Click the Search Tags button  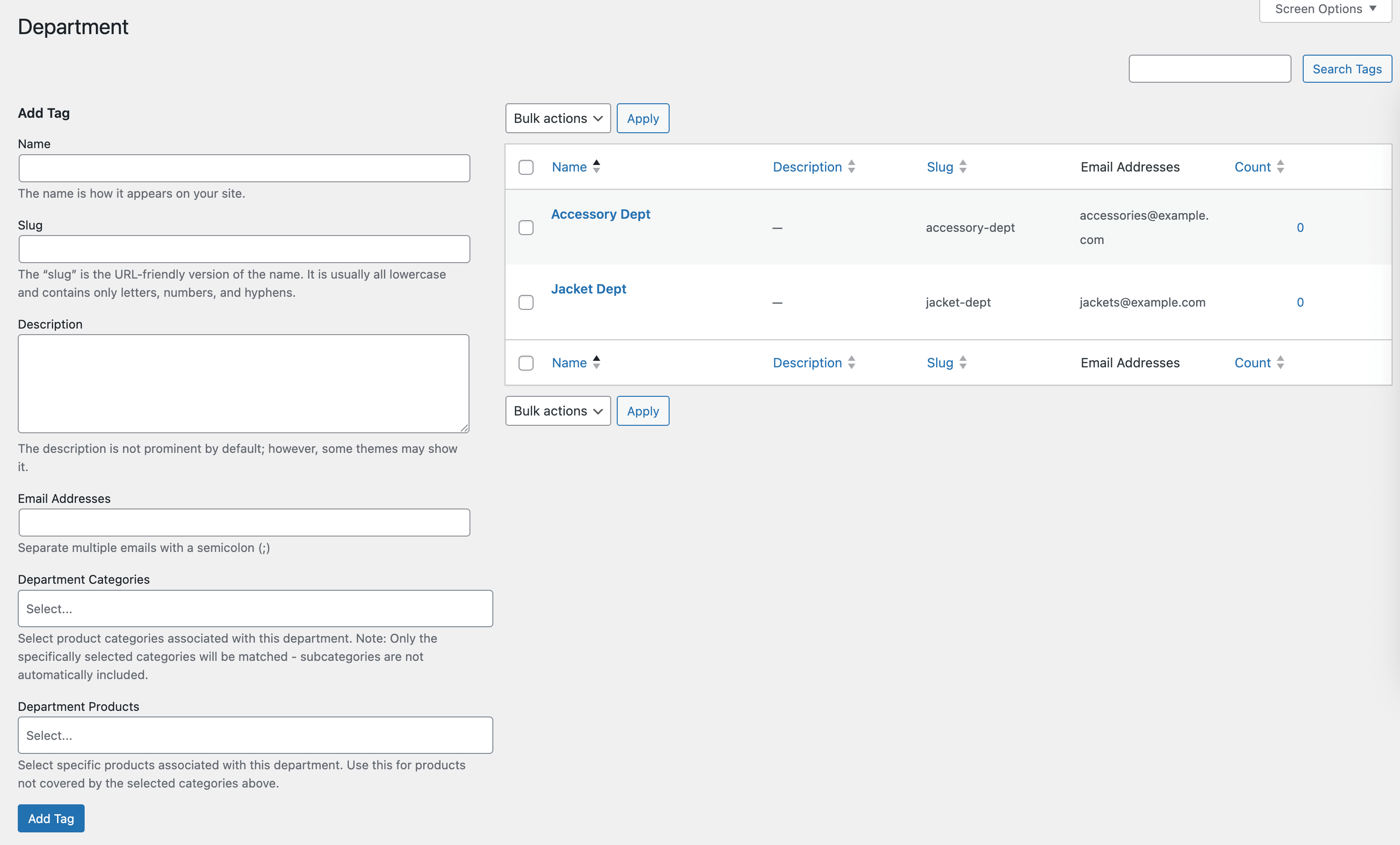pos(1346,69)
